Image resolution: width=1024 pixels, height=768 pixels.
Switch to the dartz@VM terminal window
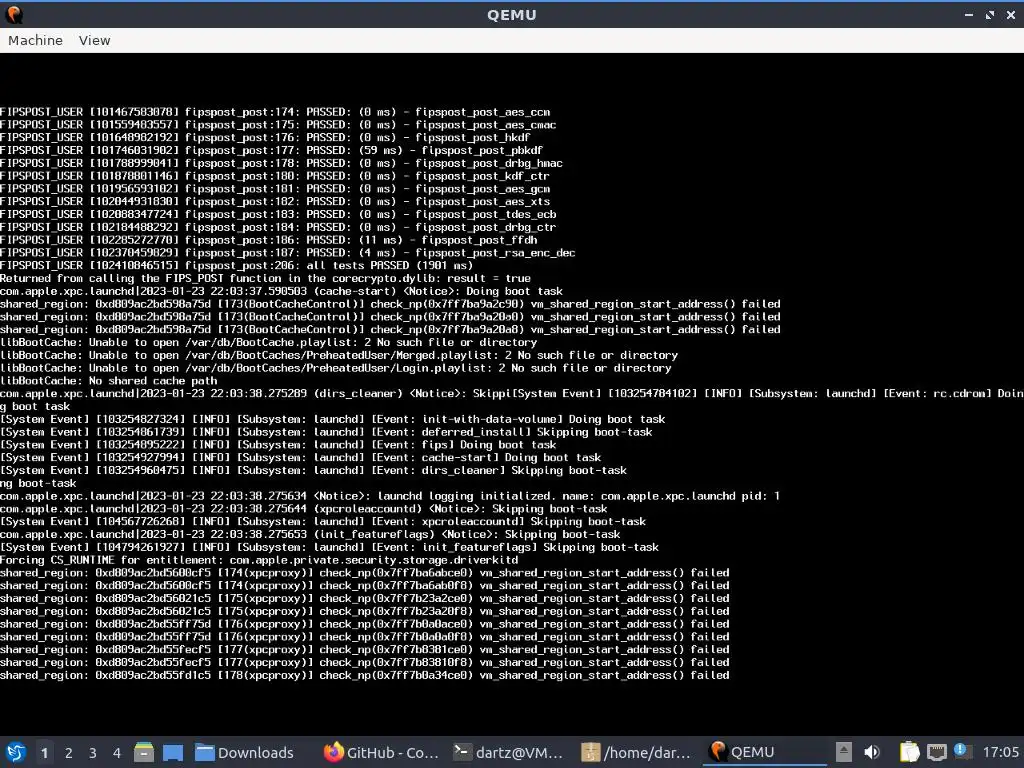click(508, 752)
